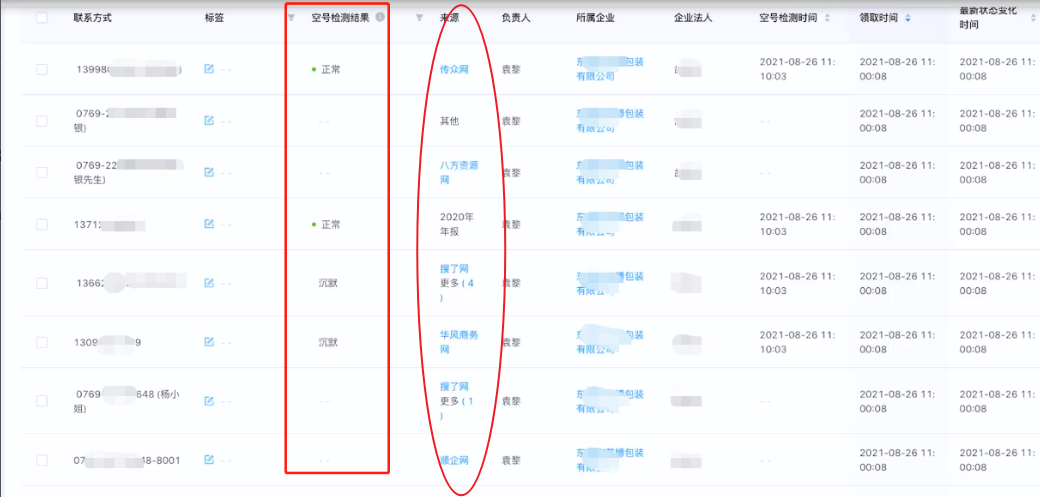The image size is (1040, 497).
Task: Check the box for the 其他 source row
Action: click(42, 121)
